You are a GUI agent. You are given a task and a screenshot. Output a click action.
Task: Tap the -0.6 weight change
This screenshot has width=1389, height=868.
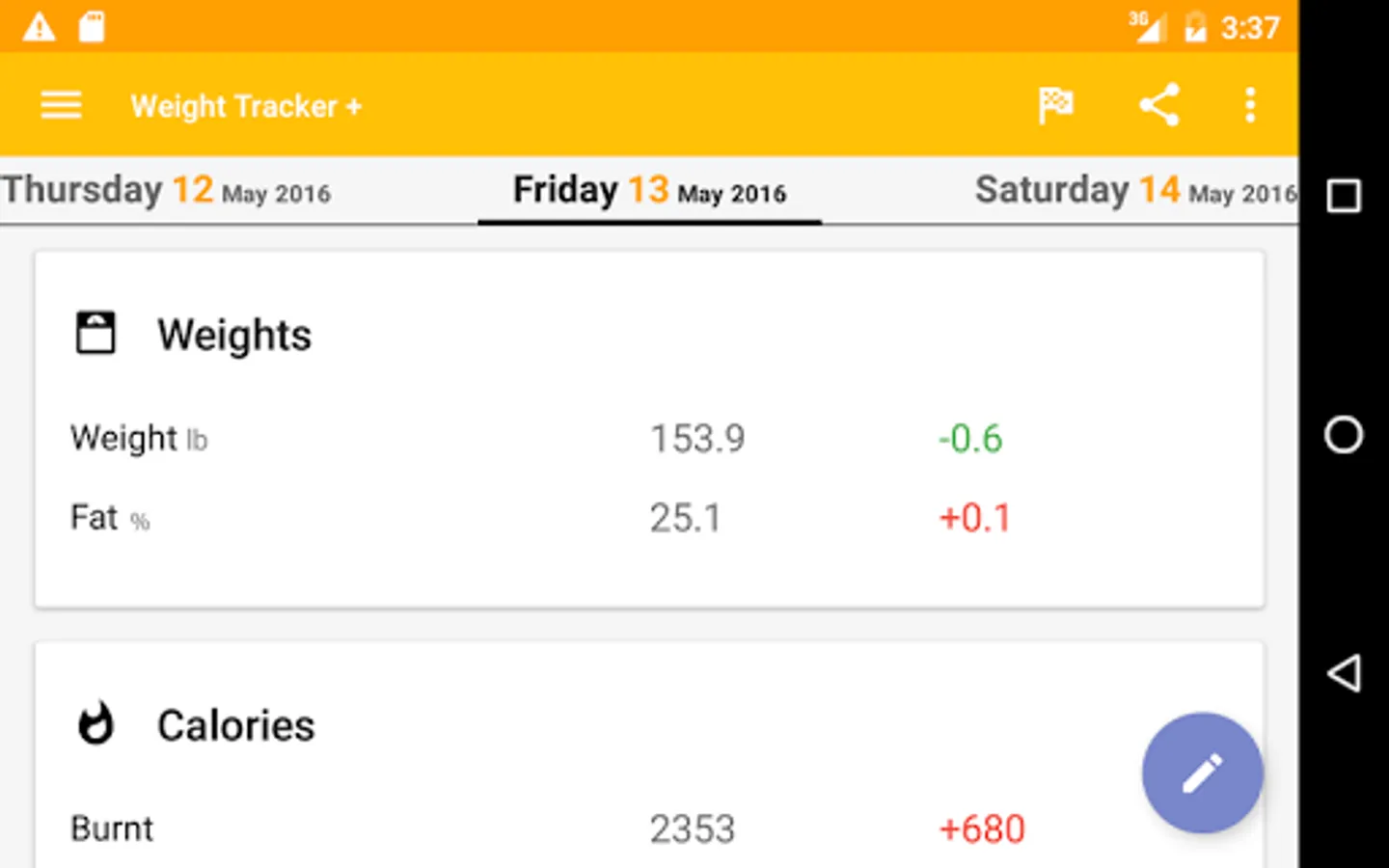970,439
